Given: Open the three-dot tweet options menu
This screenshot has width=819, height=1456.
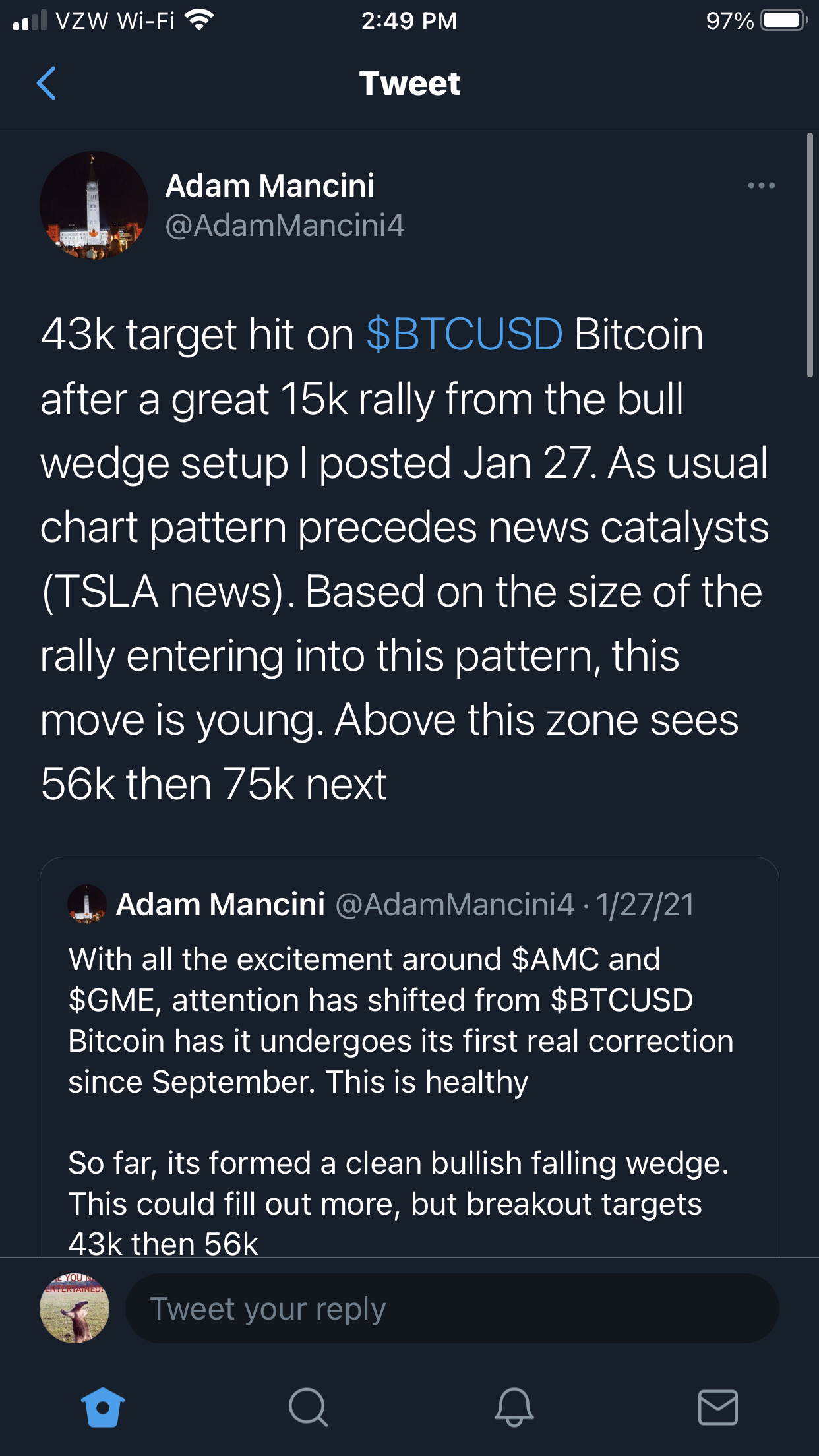Looking at the screenshot, I should tap(761, 185).
